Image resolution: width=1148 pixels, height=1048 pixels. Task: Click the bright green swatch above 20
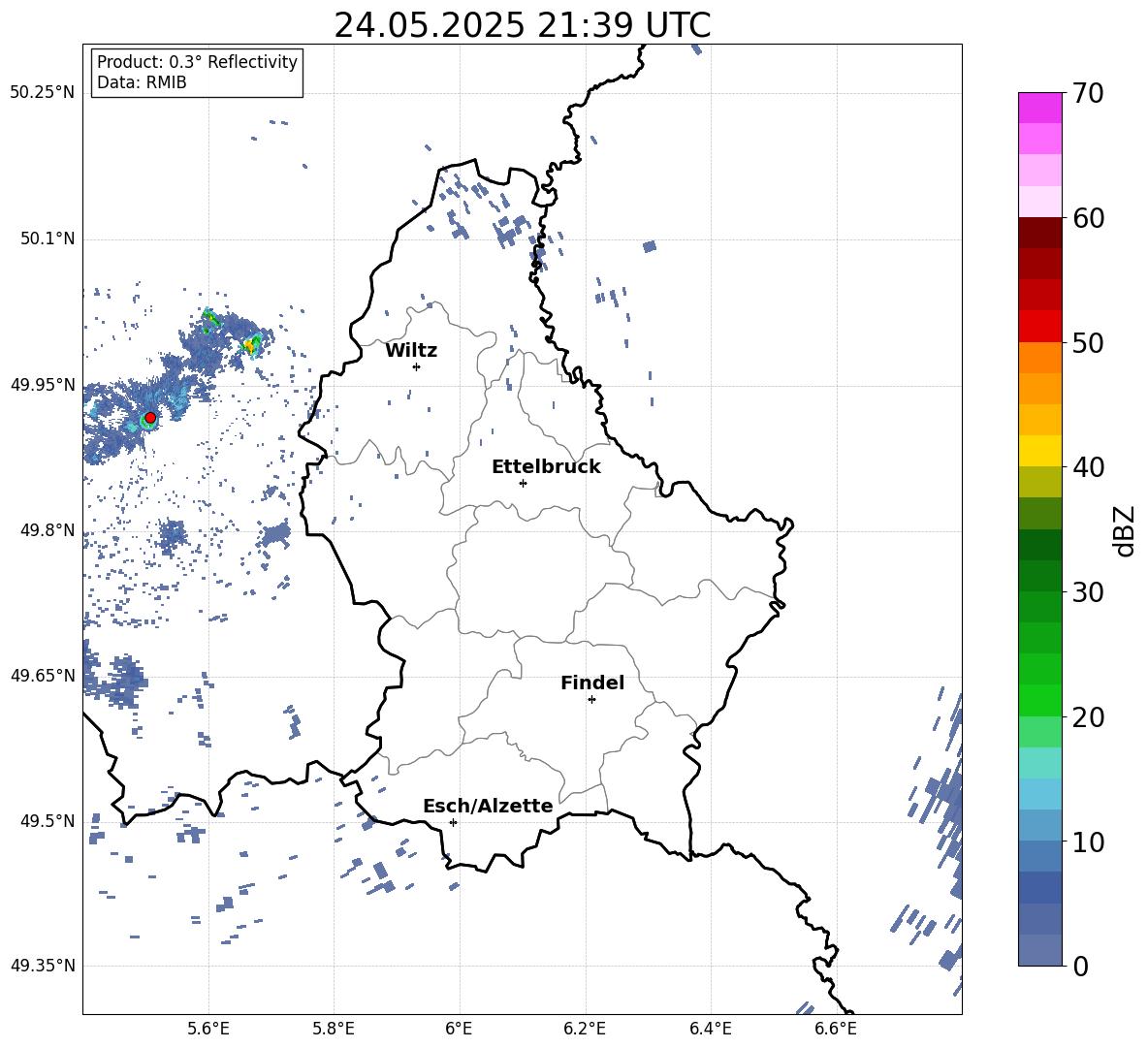pos(1039,700)
